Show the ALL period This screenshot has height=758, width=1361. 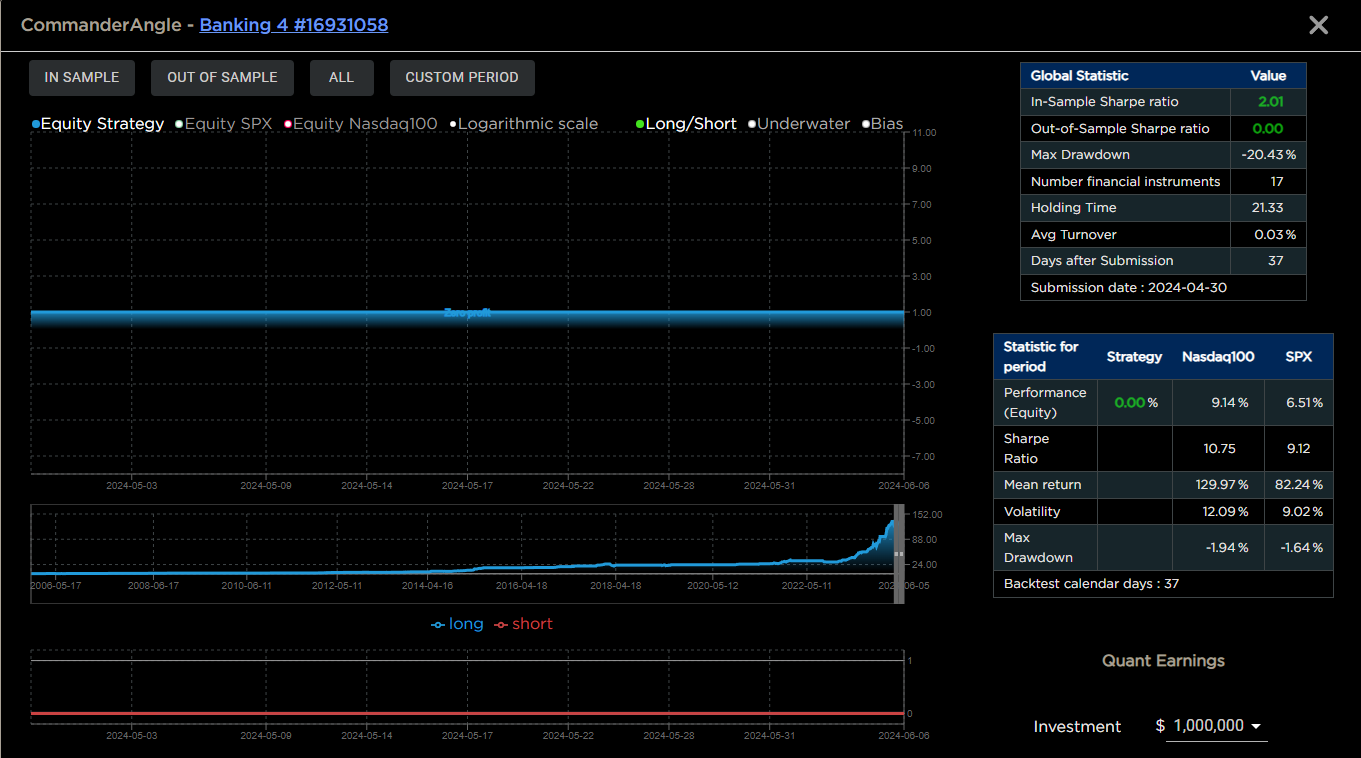[x=341, y=77]
